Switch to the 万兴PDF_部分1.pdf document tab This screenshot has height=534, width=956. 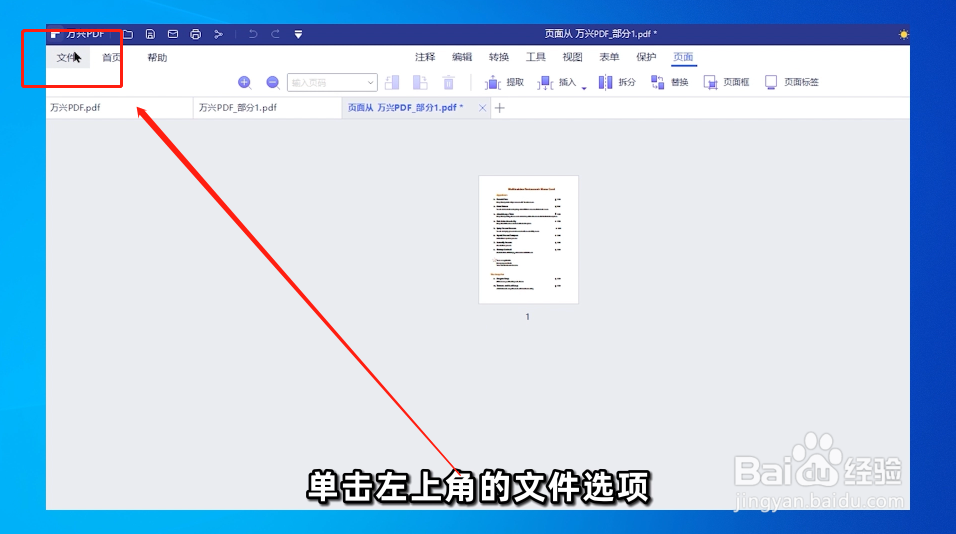tap(267, 108)
